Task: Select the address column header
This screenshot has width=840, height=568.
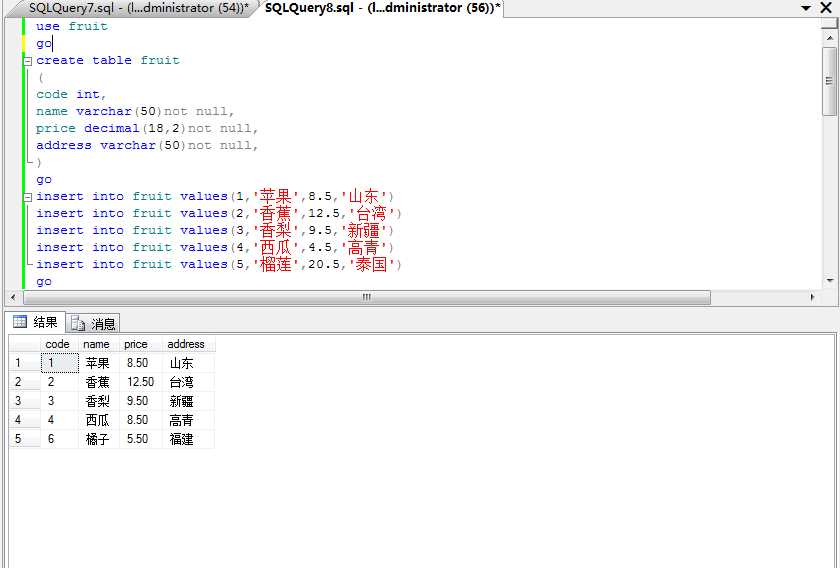Action: pyautogui.click(x=188, y=344)
